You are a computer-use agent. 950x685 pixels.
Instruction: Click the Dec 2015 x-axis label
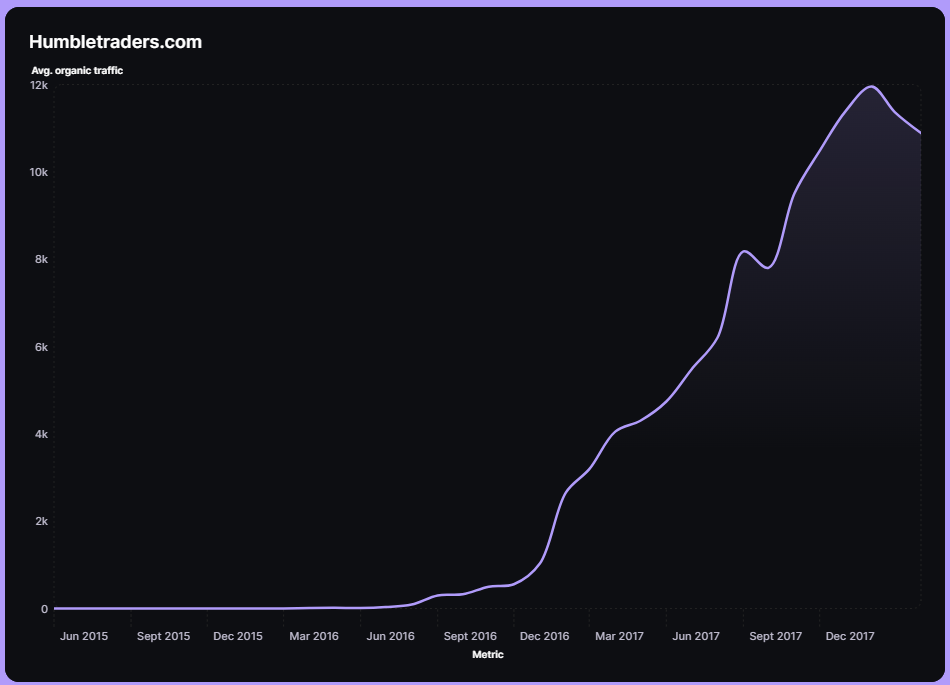tap(238, 636)
